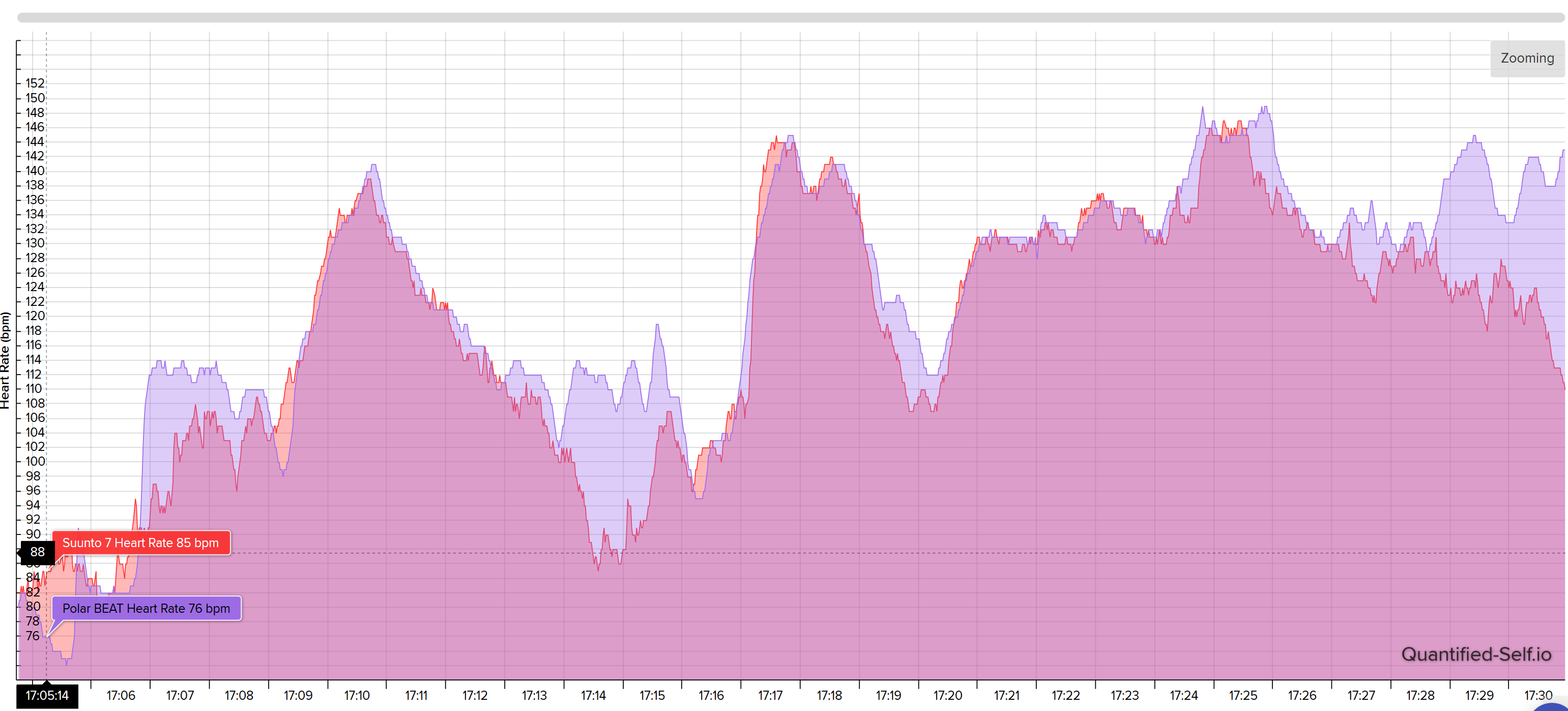Image resolution: width=1568 pixels, height=711 pixels.
Task: Click the Zooming button
Action: pyautogui.click(x=1527, y=59)
